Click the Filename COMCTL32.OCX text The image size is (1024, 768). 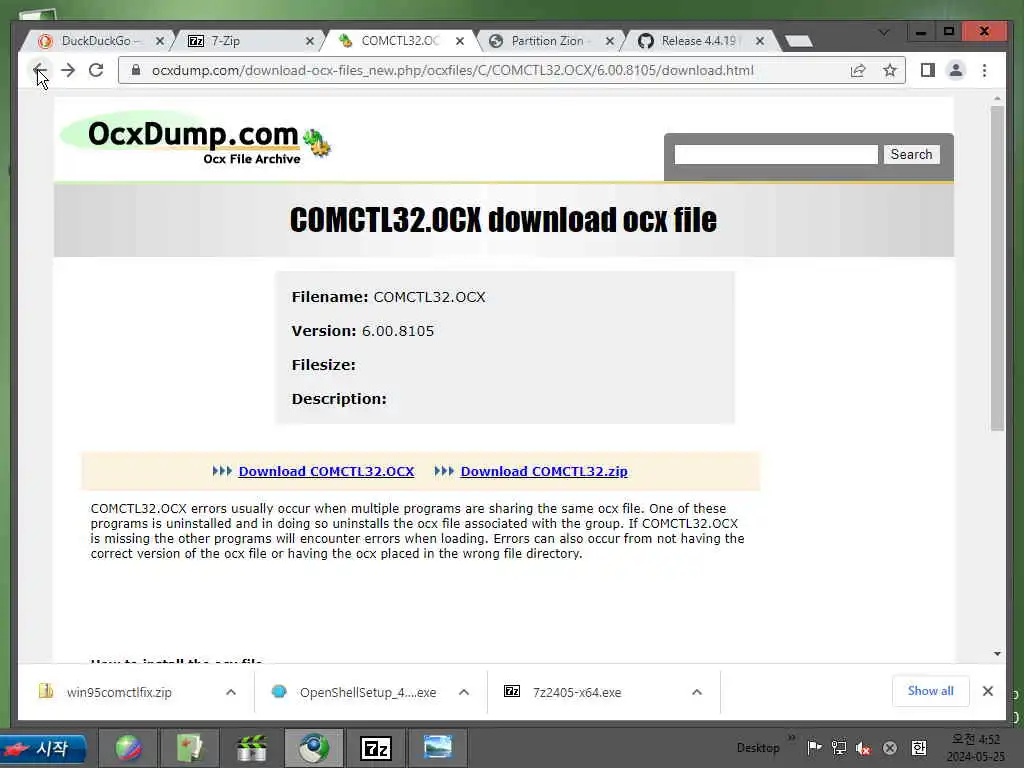388,297
